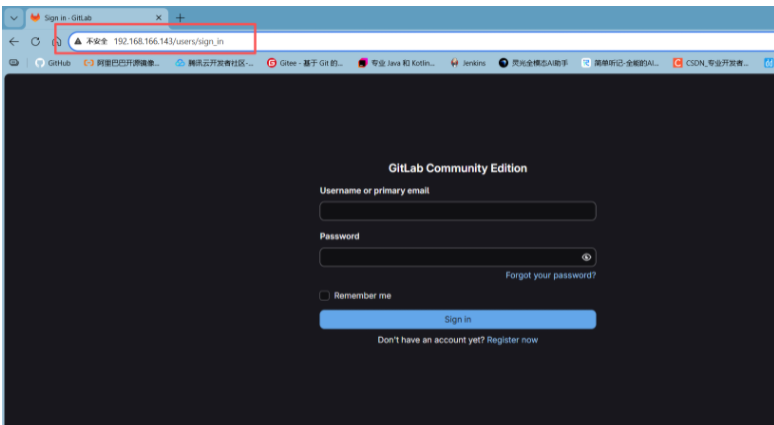Open the bookmark with blue-and-white notes icon

pos(620,63)
